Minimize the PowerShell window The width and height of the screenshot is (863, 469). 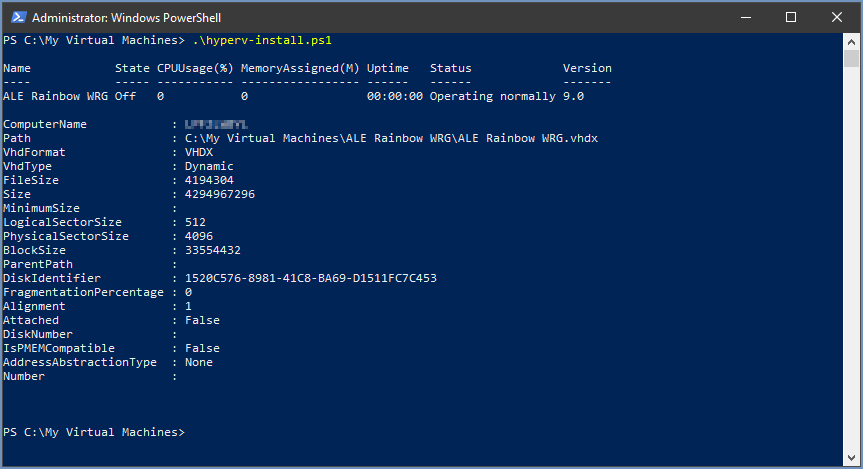(746, 18)
